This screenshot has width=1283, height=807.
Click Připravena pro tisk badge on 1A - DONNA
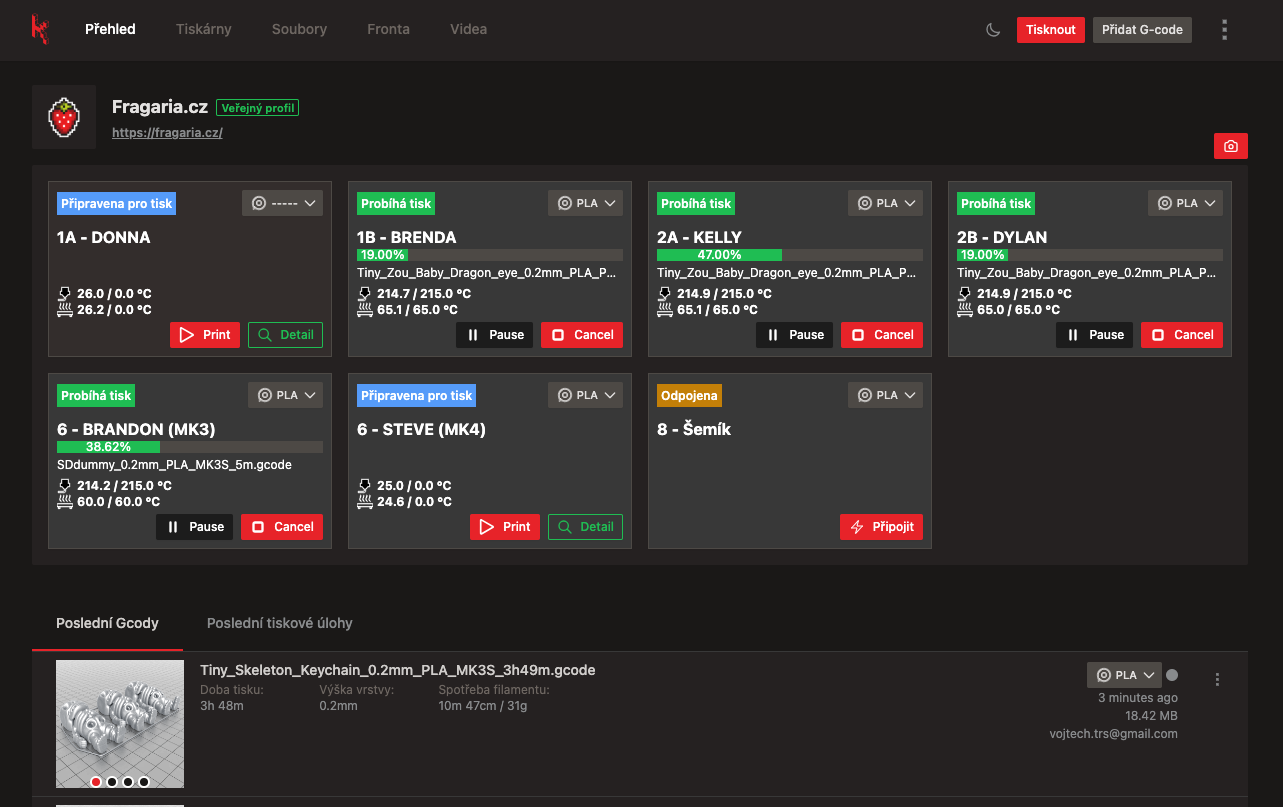(117, 203)
